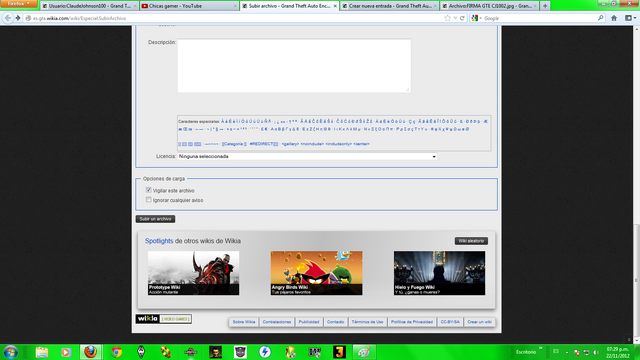Open Términos de Uso footer link
The width and height of the screenshot is (640, 360).
(367, 322)
